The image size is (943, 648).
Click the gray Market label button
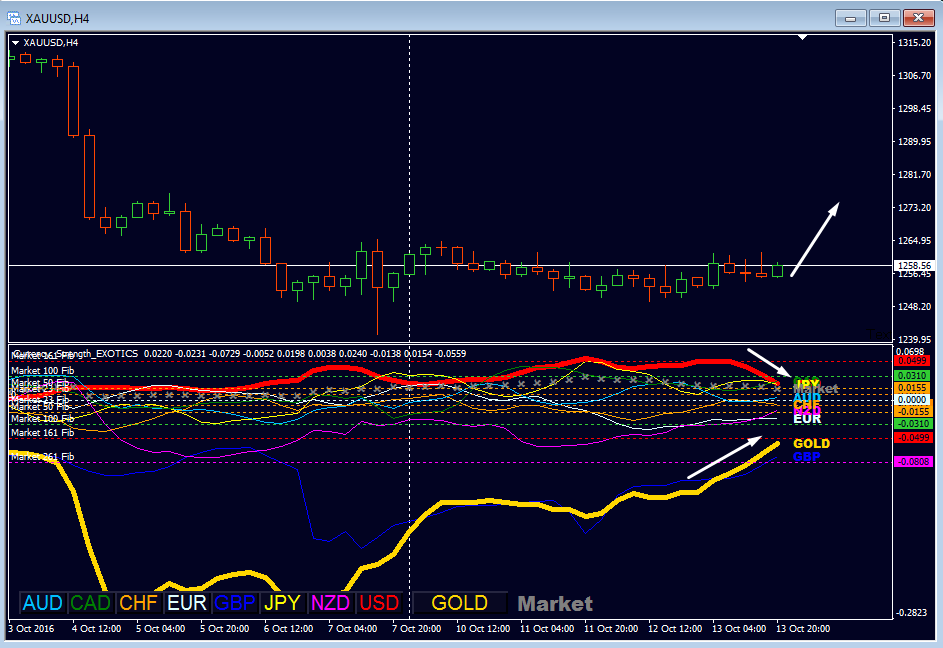tap(555, 603)
